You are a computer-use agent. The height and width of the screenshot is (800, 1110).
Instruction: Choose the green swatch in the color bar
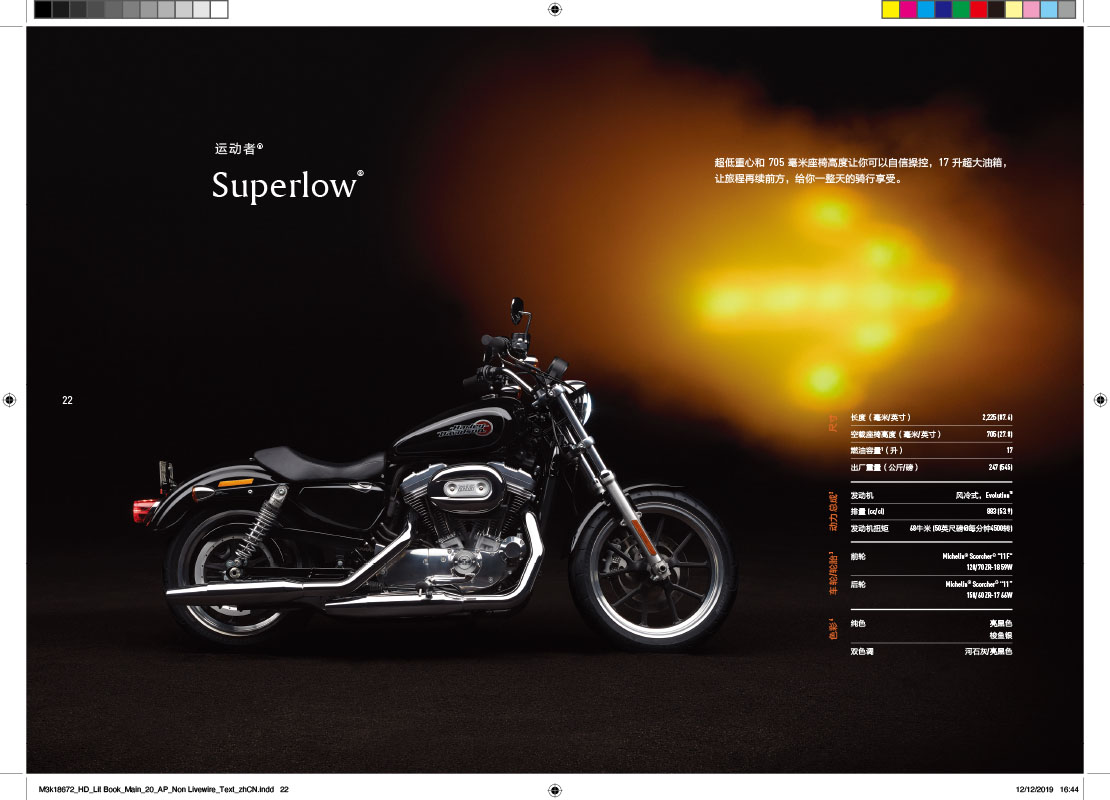pos(961,9)
